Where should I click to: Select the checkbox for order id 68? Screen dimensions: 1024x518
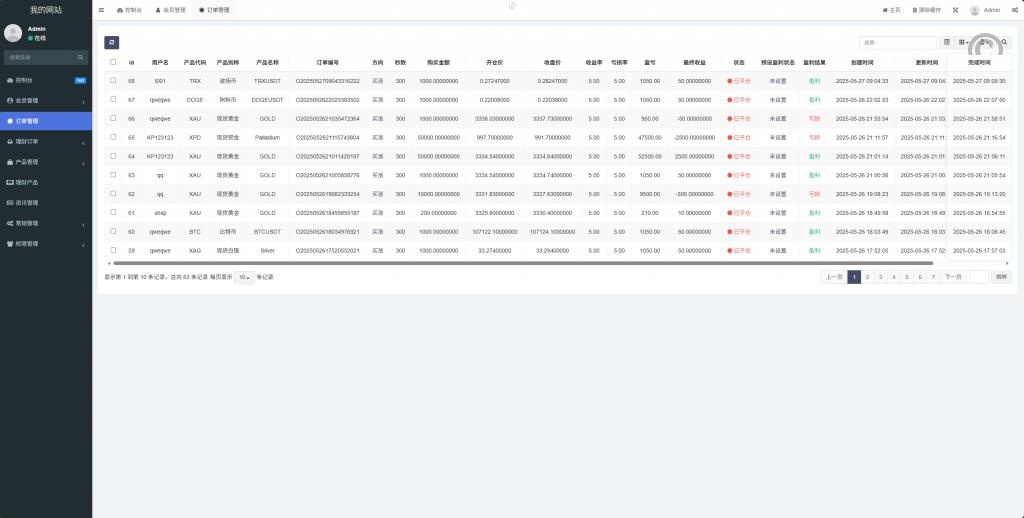pyautogui.click(x=113, y=80)
